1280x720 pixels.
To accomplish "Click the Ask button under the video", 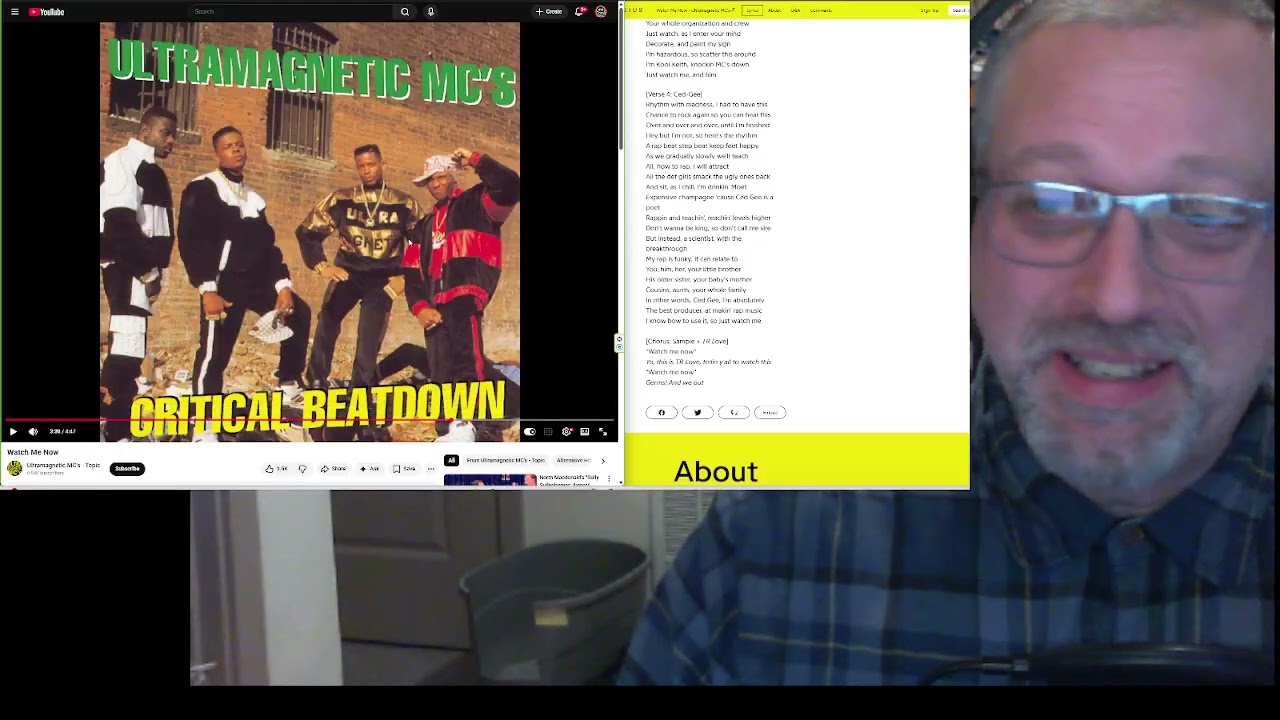I will (370, 468).
